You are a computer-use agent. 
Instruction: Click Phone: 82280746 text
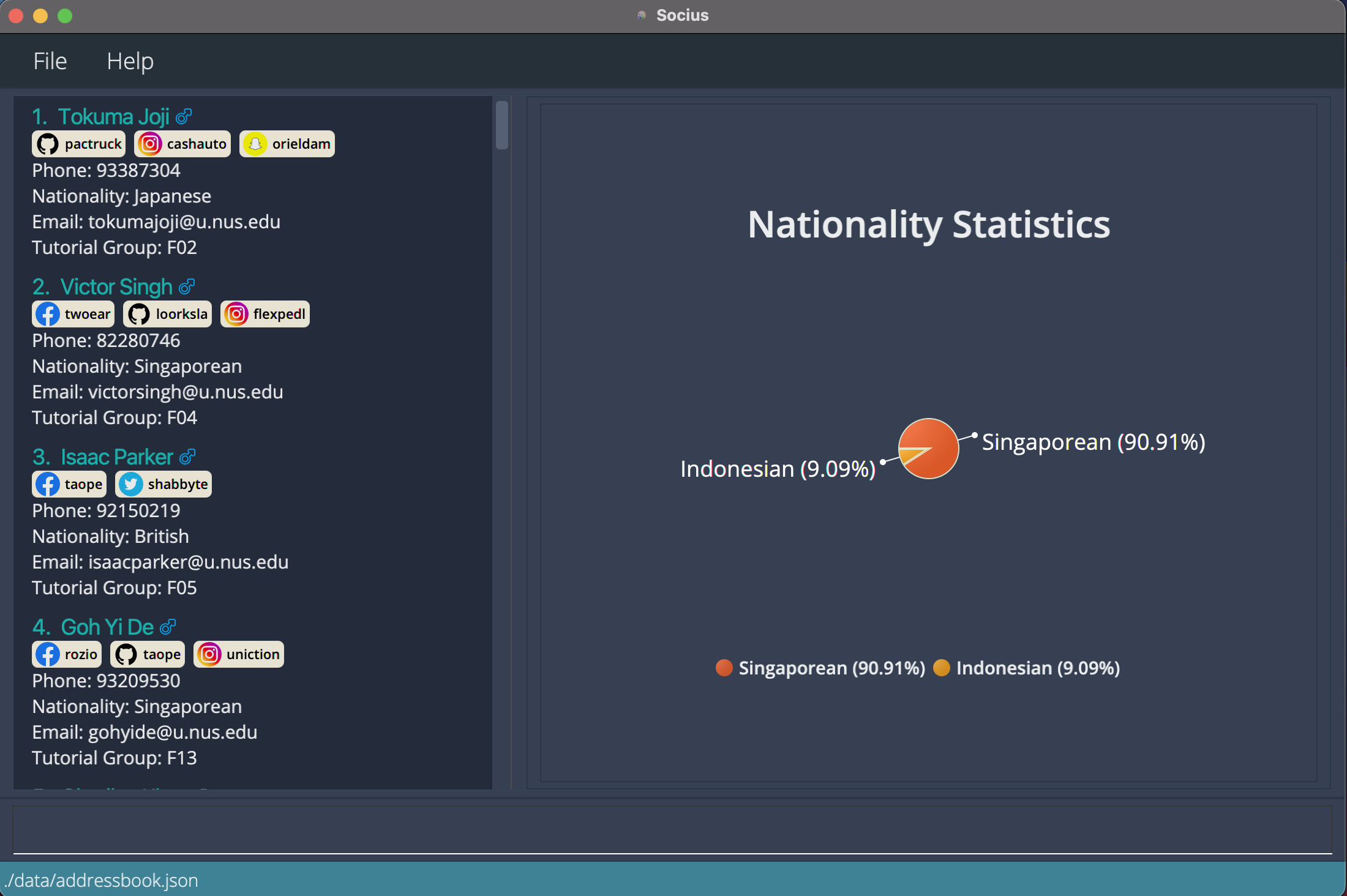pos(106,340)
